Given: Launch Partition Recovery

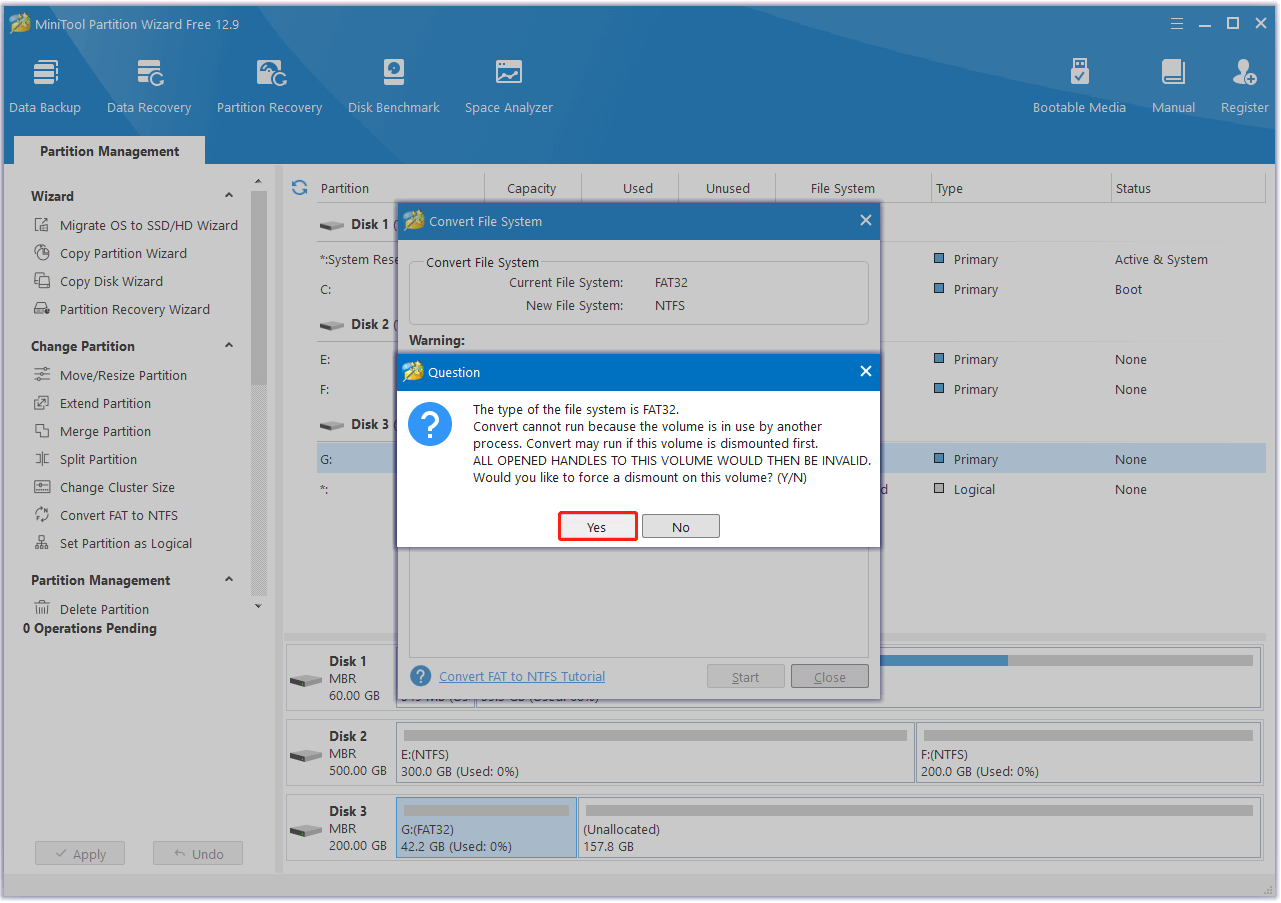Looking at the screenshot, I should click(270, 86).
